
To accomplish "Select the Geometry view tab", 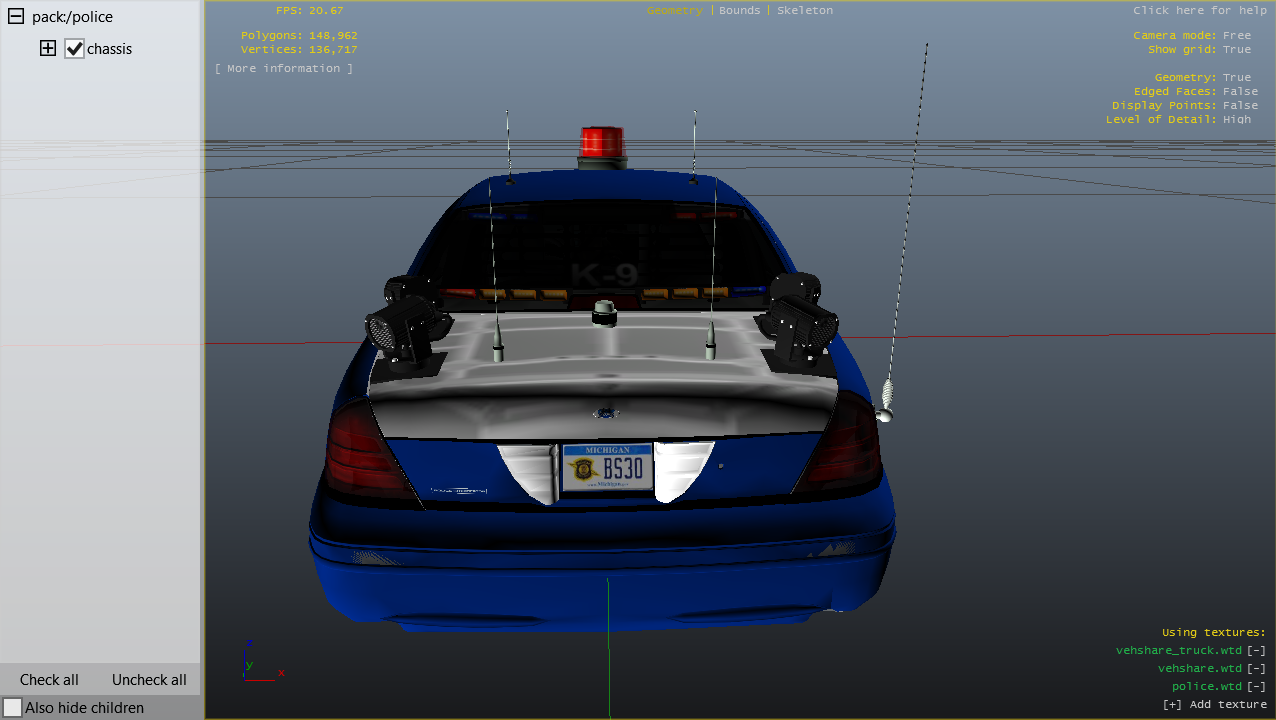I will point(674,10).
